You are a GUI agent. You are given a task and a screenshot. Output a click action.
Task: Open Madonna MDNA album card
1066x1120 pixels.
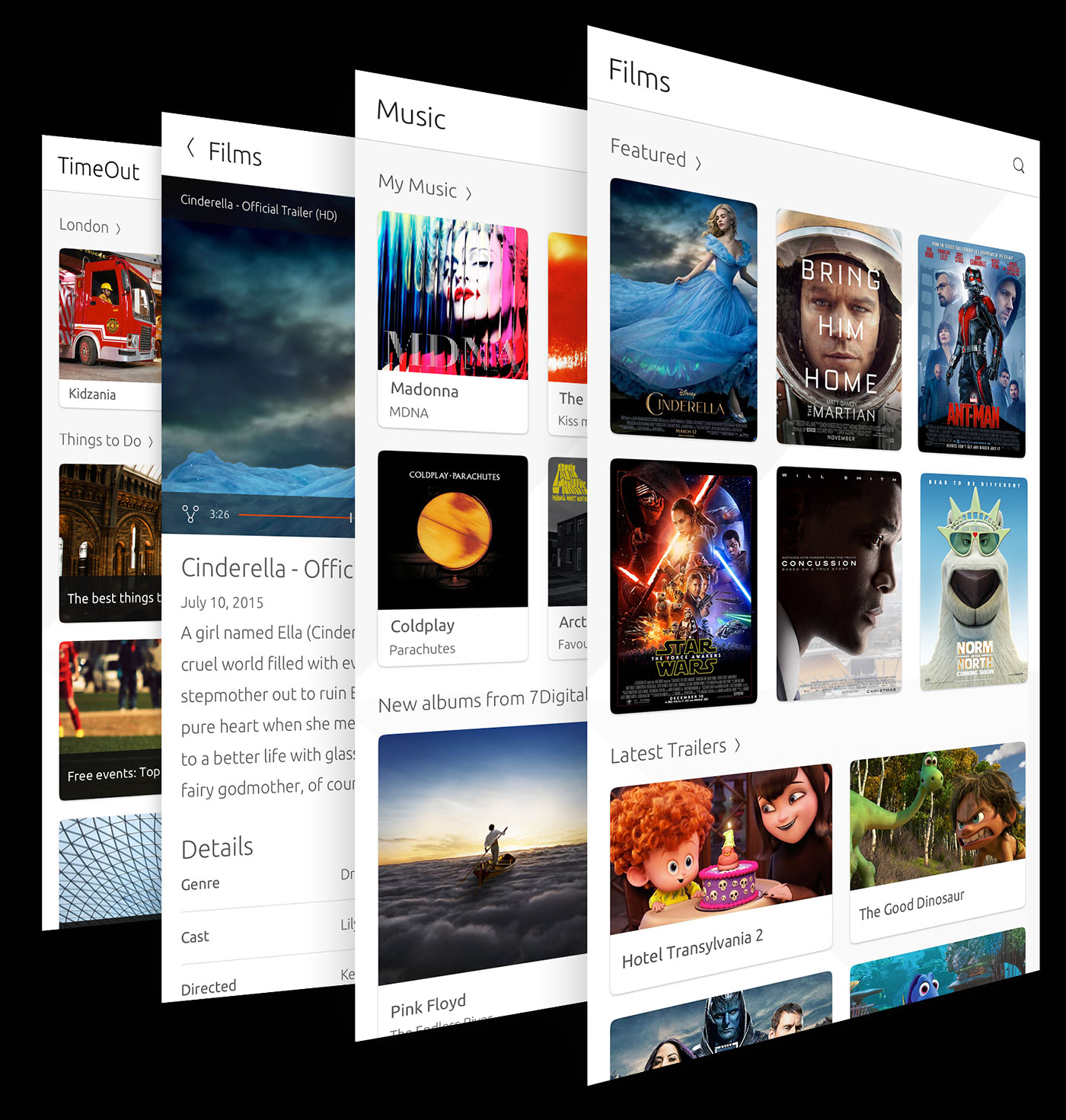[452, 321]
